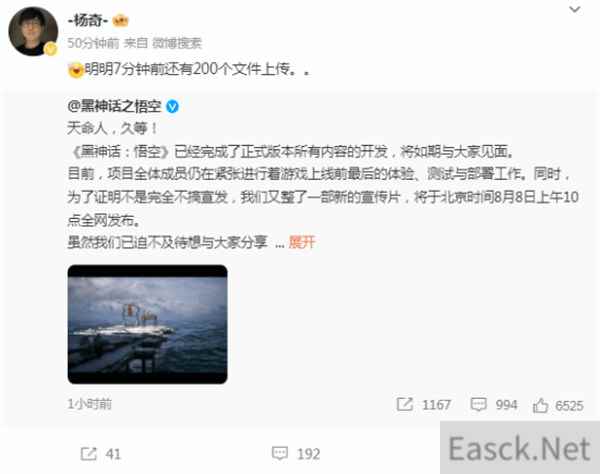The height and width of the screenshot is (474, 600).
Task: Click the 微博搜索 source link
Action: point(176,43)
